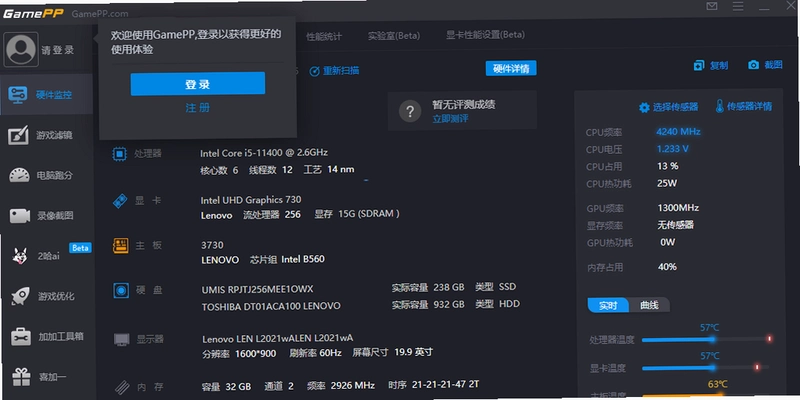Click the GamePP logo

33,13
